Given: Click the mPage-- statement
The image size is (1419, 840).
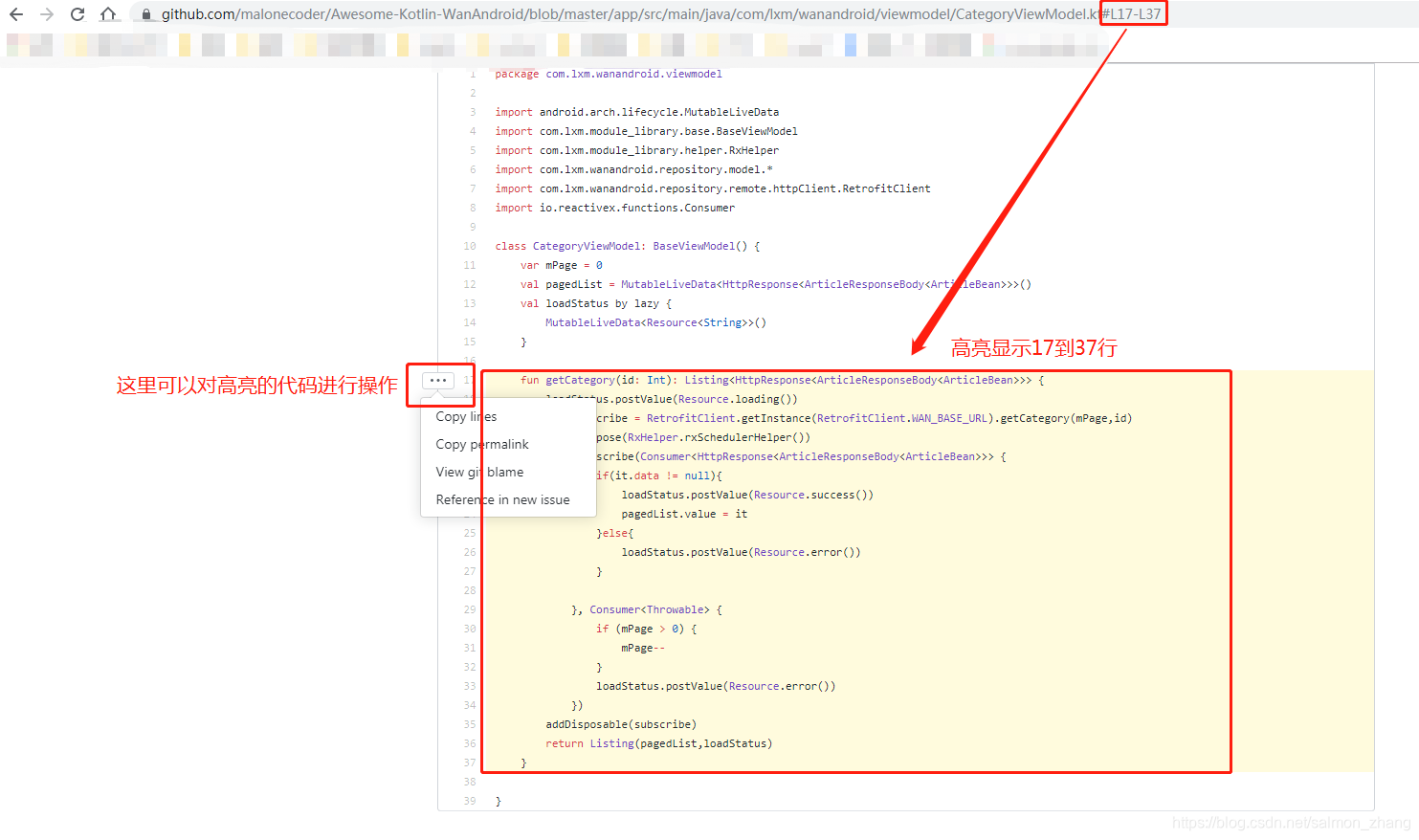Looking at the screenshot, I should (x=643, y=648).
